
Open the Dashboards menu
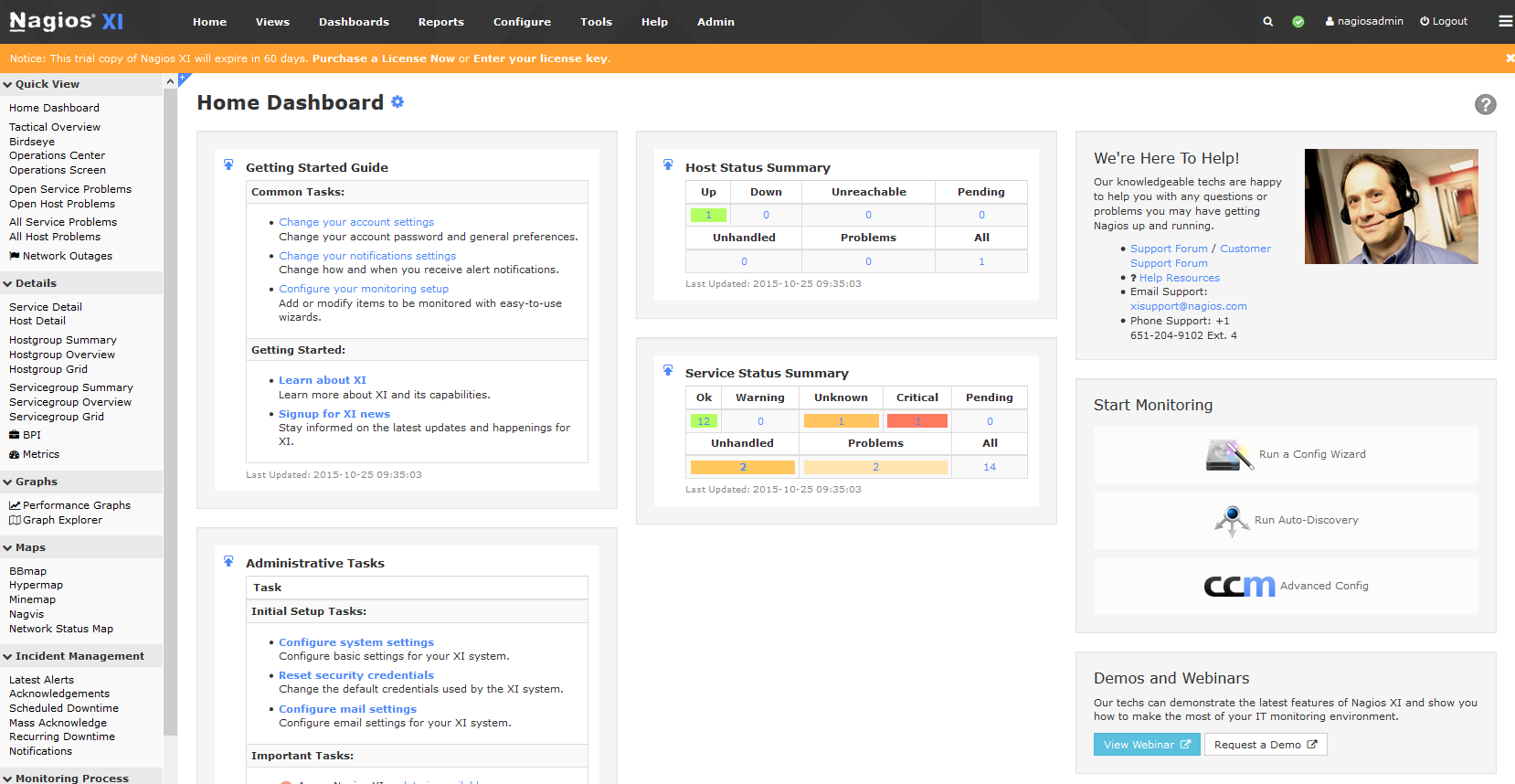point(354,22)
